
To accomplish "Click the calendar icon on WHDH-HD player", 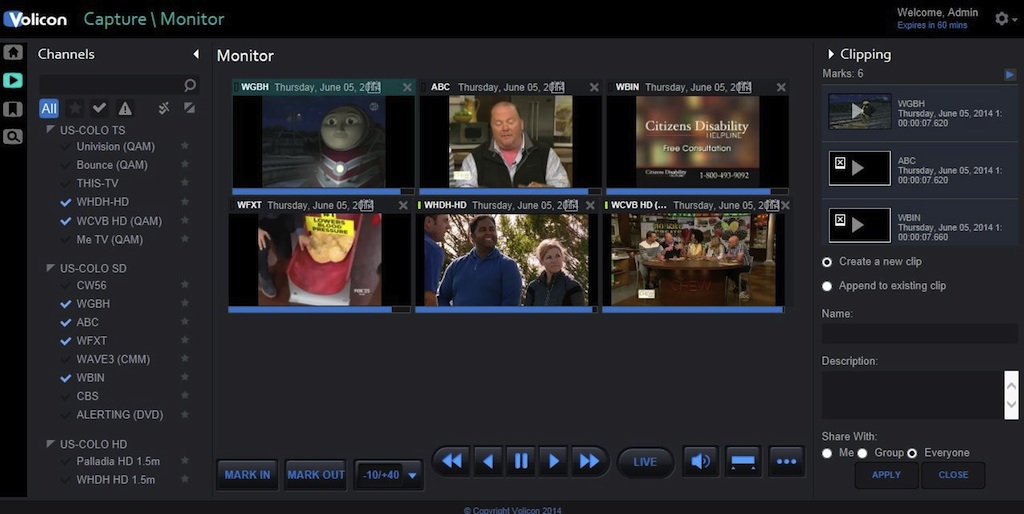I will pyautogui.click(x=571, y=205).
